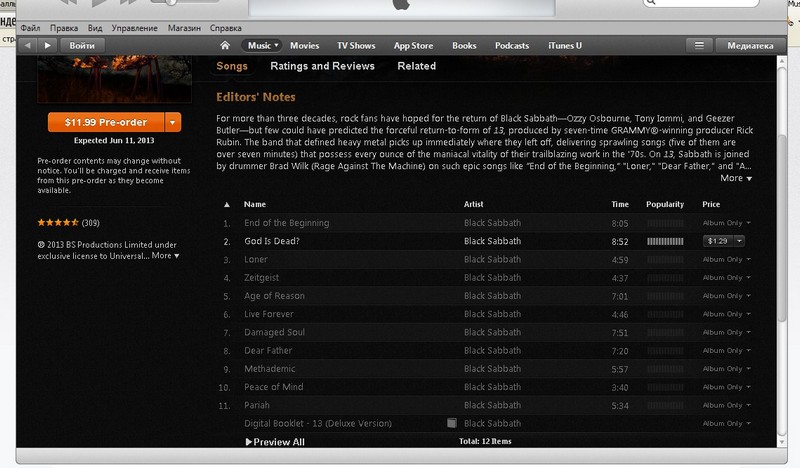800x468 pixels.
Task: Open the Управление menu
Action: click(135, 28)
